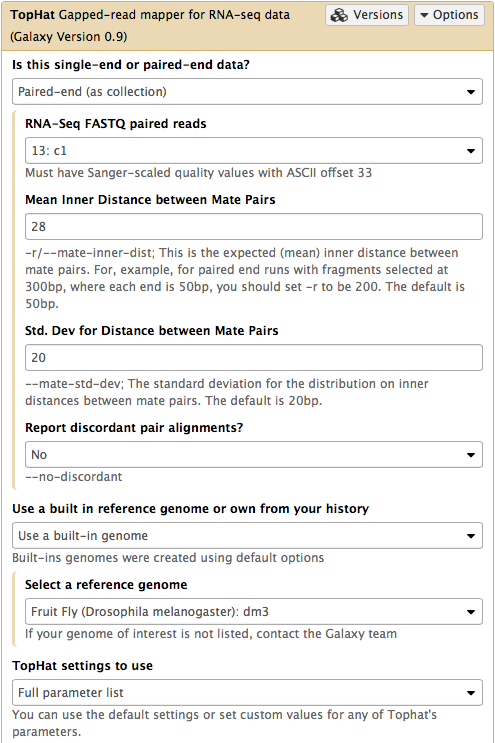The width and height of the screenshot is (495, 743).
Task: Focus the Mean Inner Distance input field
Action: 254,227
